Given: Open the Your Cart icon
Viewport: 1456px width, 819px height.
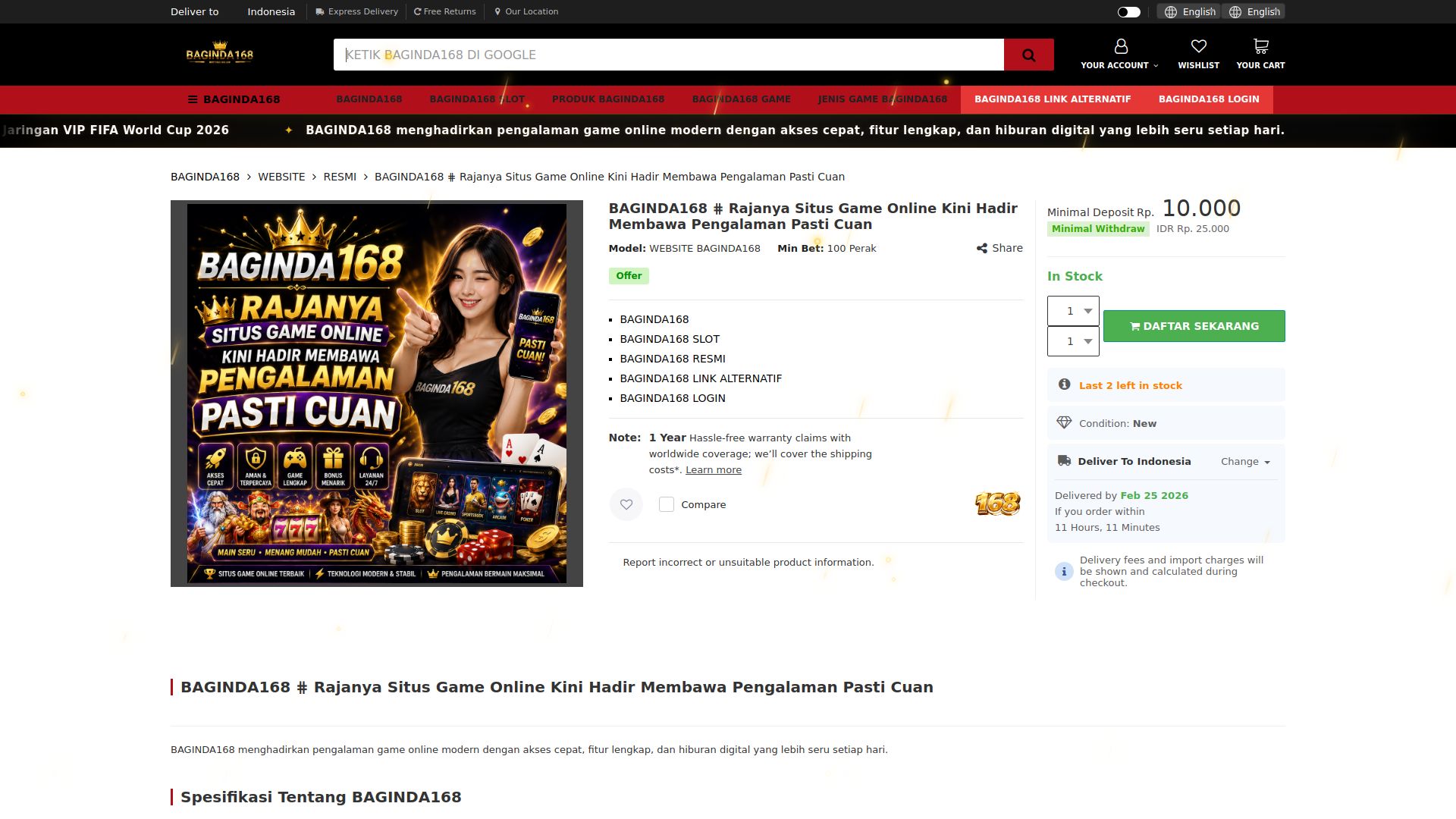Looking at the screenshot, I should tap(1260, 47).
